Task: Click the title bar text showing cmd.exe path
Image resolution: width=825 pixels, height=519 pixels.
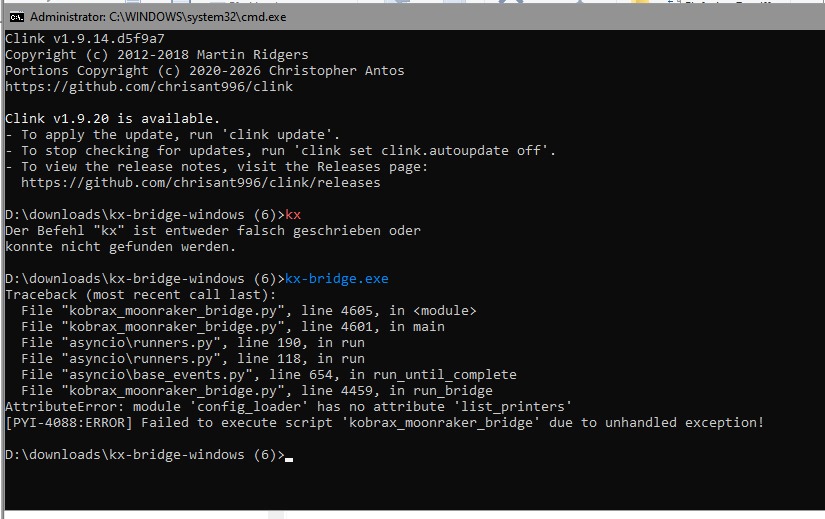Action: pos(158,17)
